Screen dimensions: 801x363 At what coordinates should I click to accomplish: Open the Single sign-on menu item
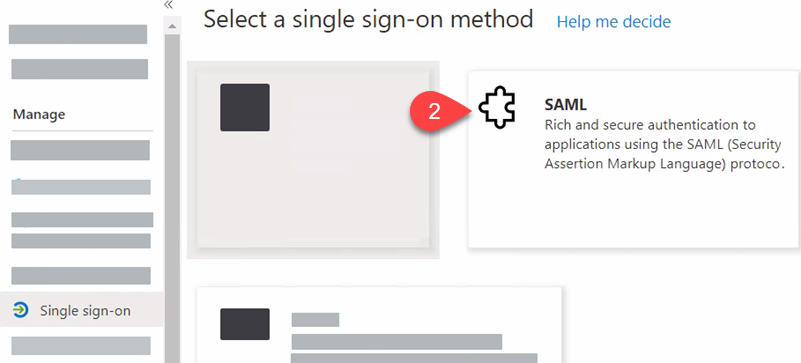[x=82, y=310]
